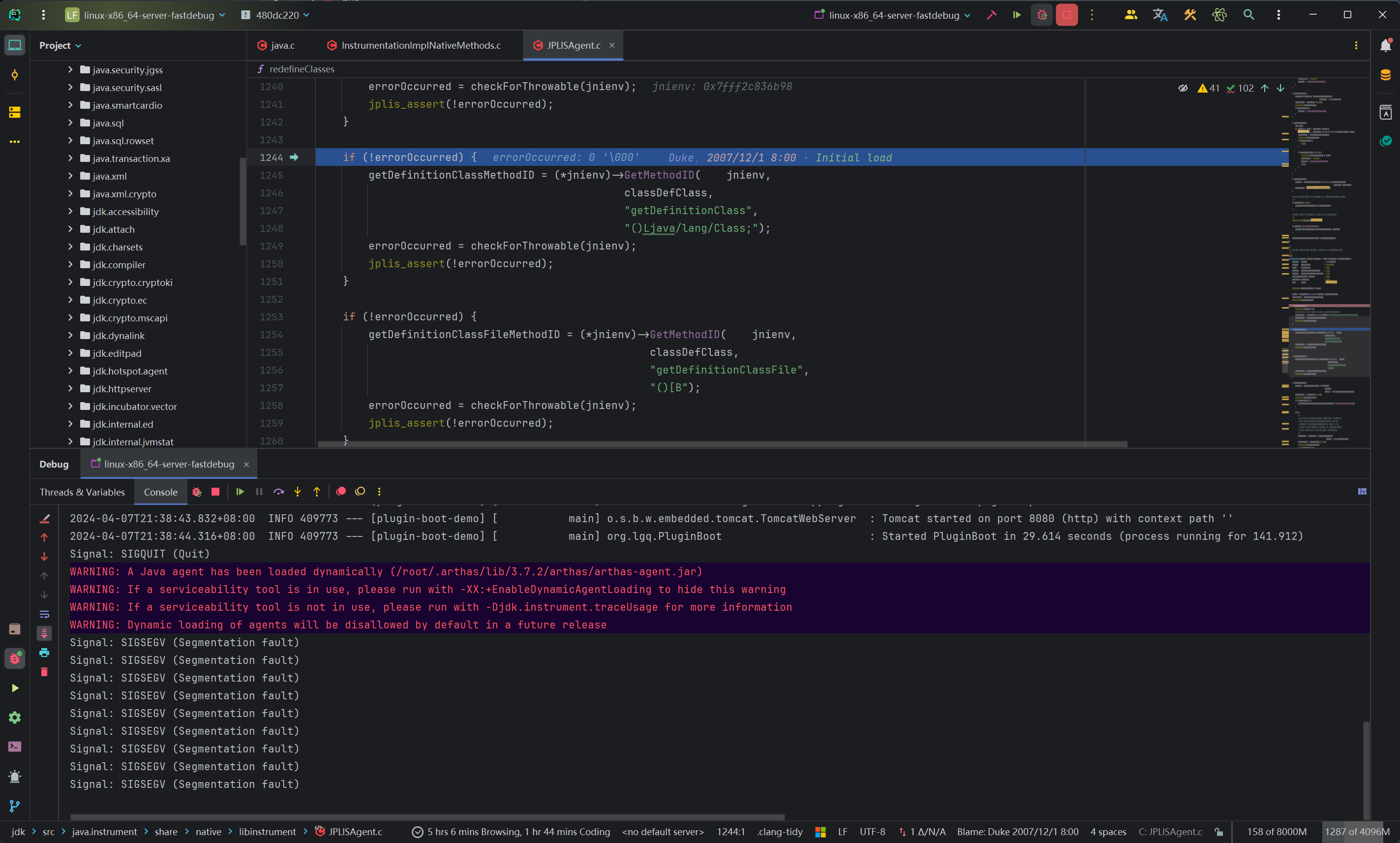The width and height of the screenshot is (1400, 843).
Task: Switch to Threads & Variables tab
Action: click(x=82, y=492)
